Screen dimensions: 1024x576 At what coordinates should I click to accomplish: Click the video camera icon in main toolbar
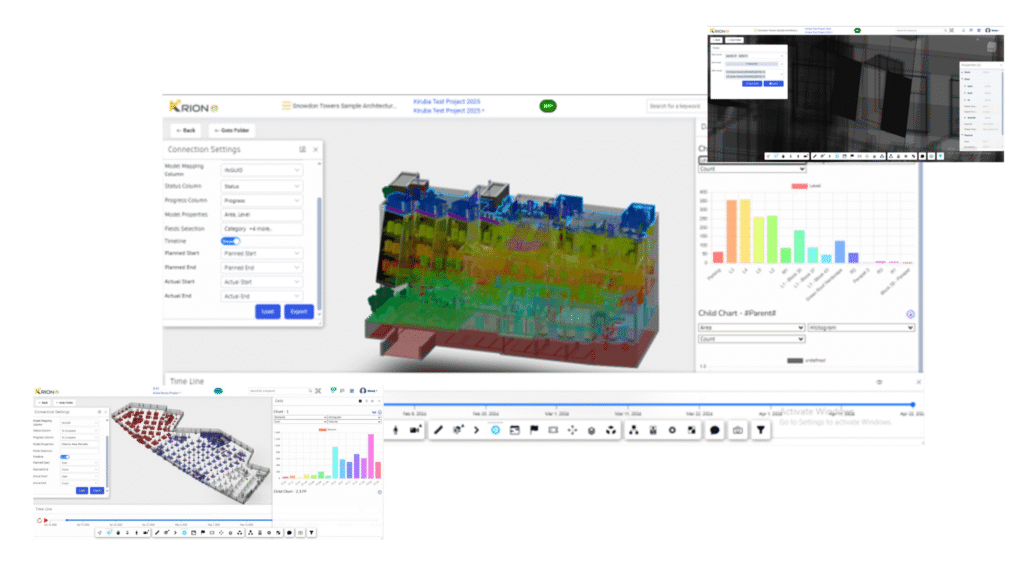pos(416,430)
